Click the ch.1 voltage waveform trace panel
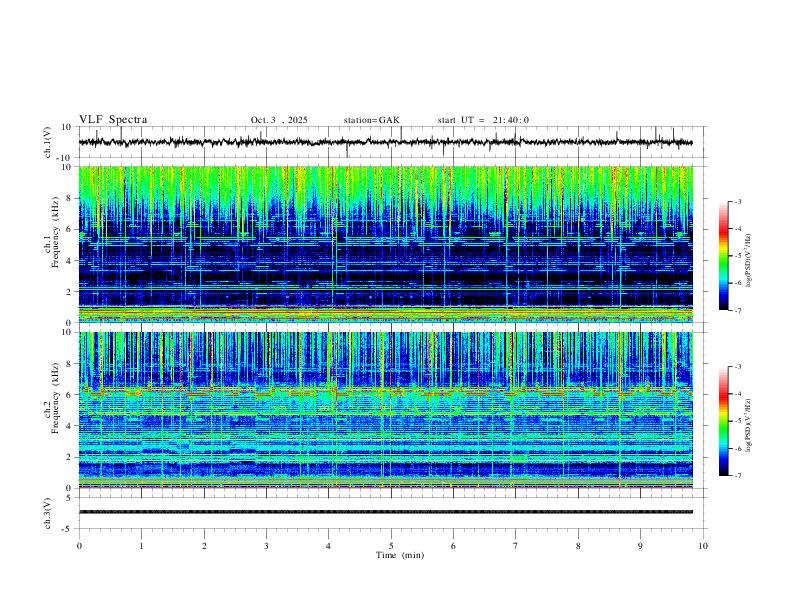 [x=391, y=142]
